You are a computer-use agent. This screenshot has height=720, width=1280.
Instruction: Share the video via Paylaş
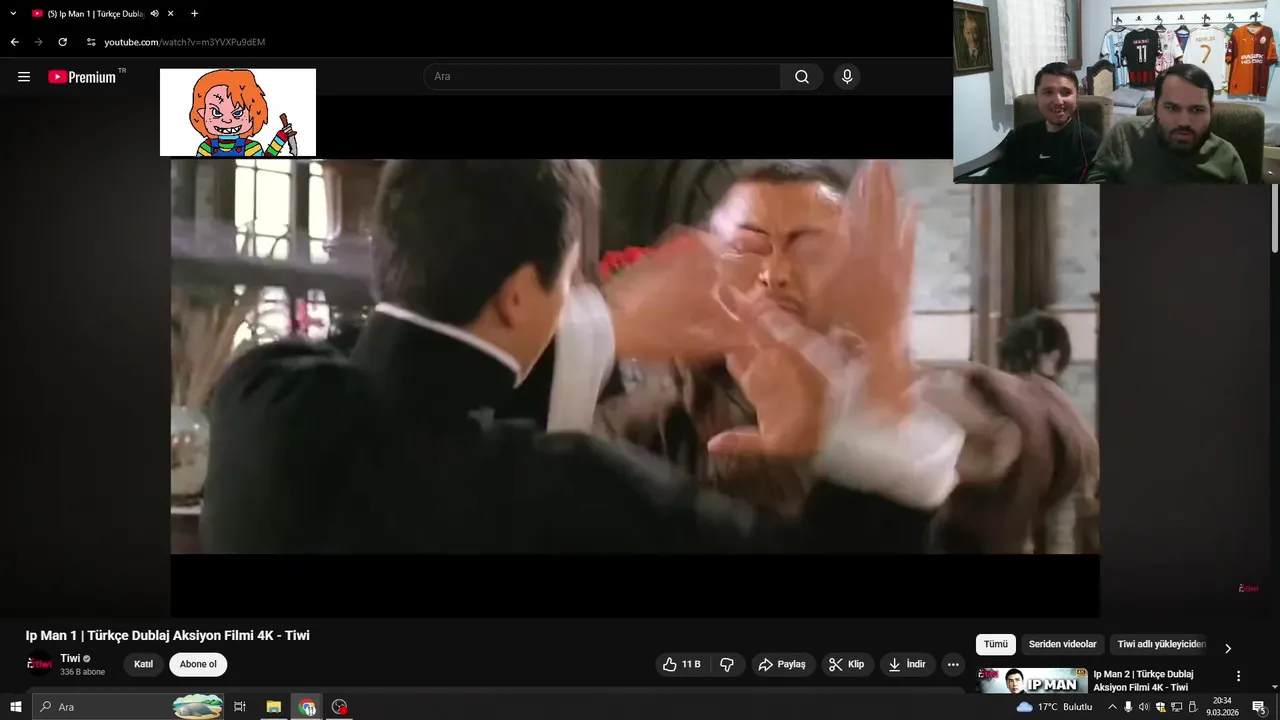[x=782, y=664]
